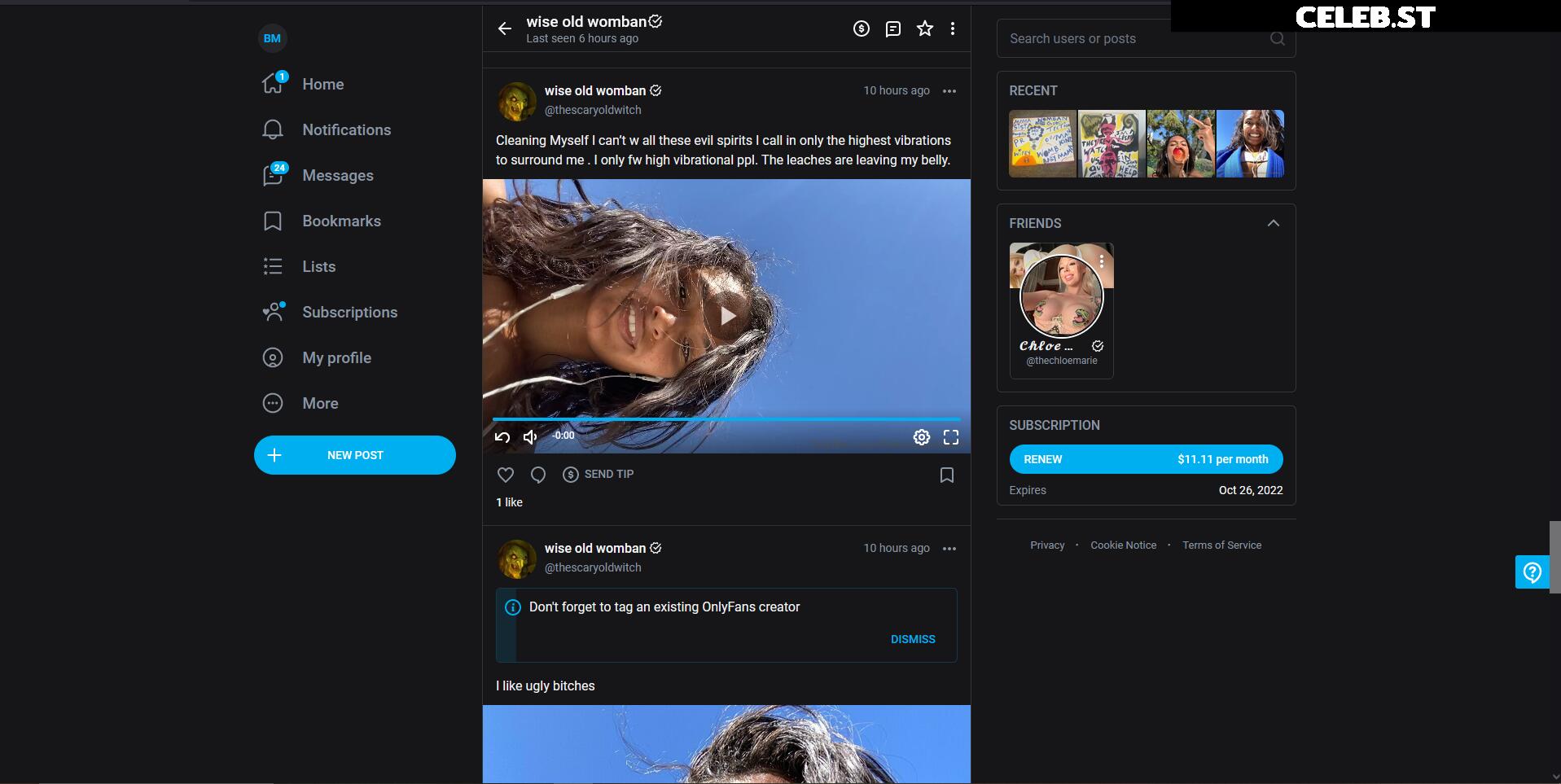Open the first recent thumbnail with yellow sign

pyautogui.click(x=1043, y=143)
